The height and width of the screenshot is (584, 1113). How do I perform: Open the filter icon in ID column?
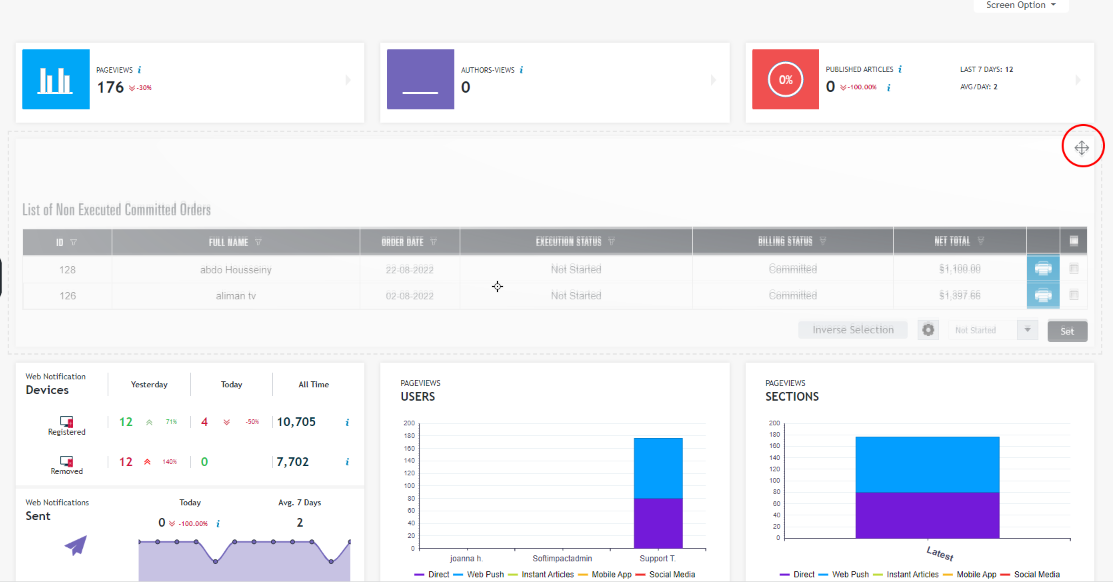pos(73,242)
